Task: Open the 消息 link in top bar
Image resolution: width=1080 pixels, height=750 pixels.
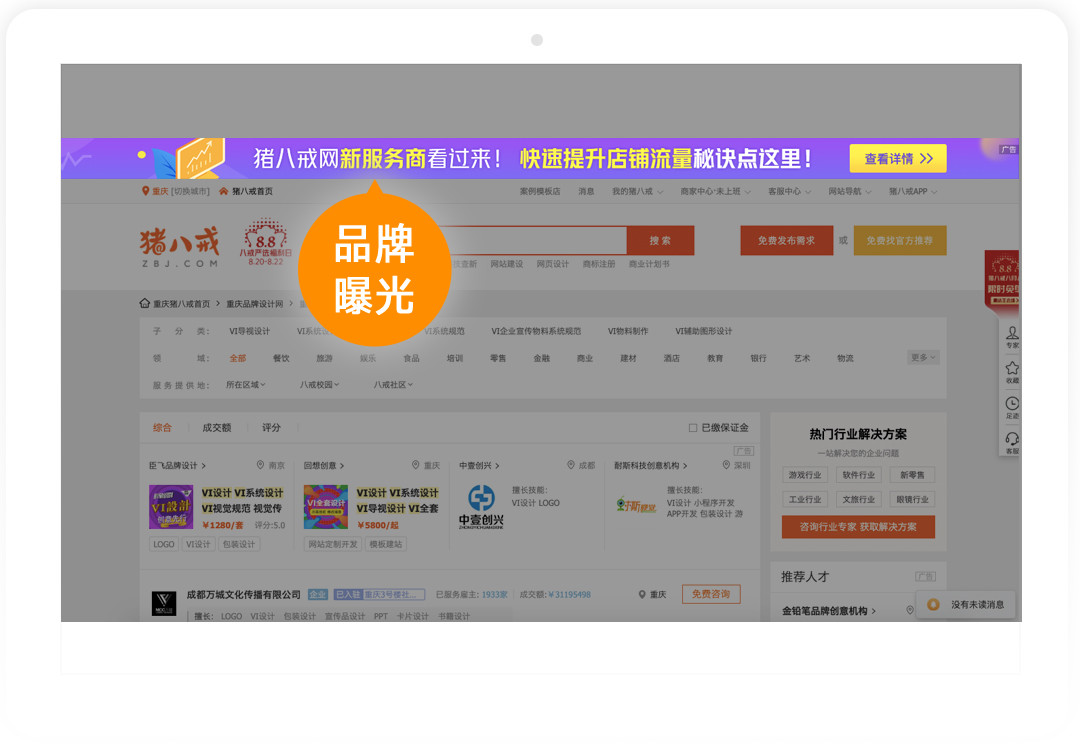Action: pos(586,191)
